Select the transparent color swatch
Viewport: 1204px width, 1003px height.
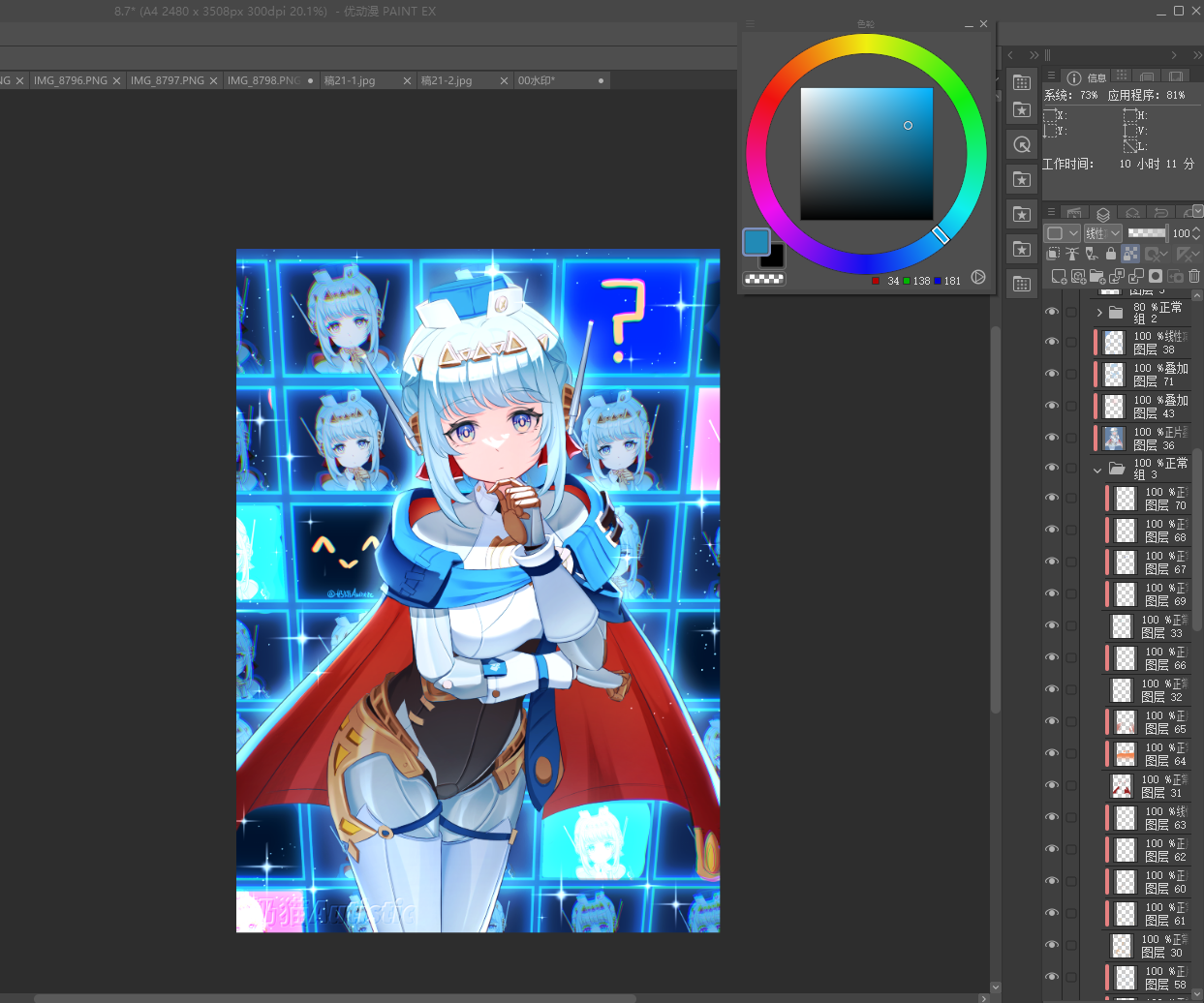(764, 279)
